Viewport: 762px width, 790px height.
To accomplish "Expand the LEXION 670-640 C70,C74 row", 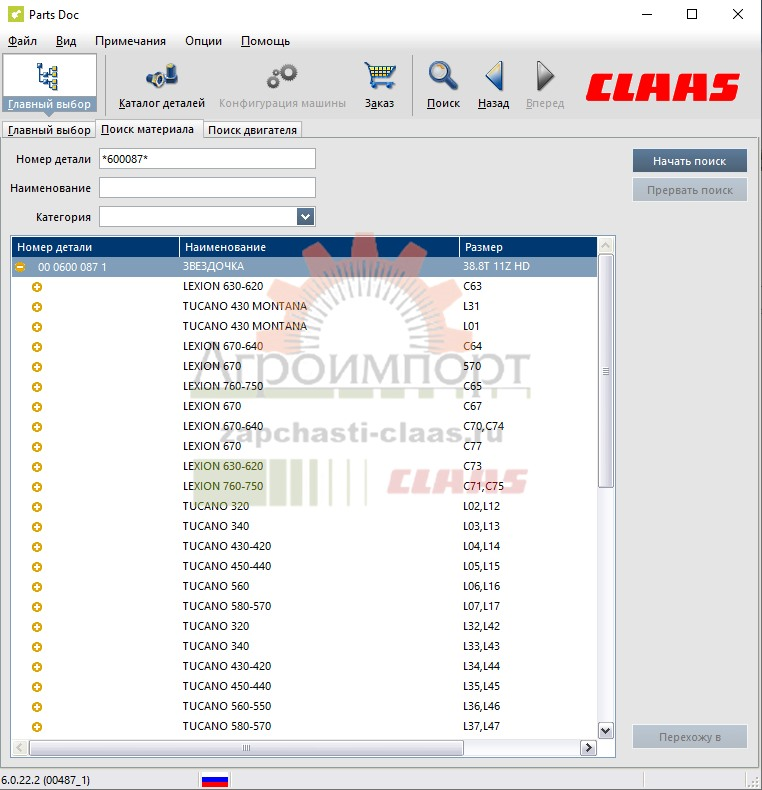I will coord(37,427).
